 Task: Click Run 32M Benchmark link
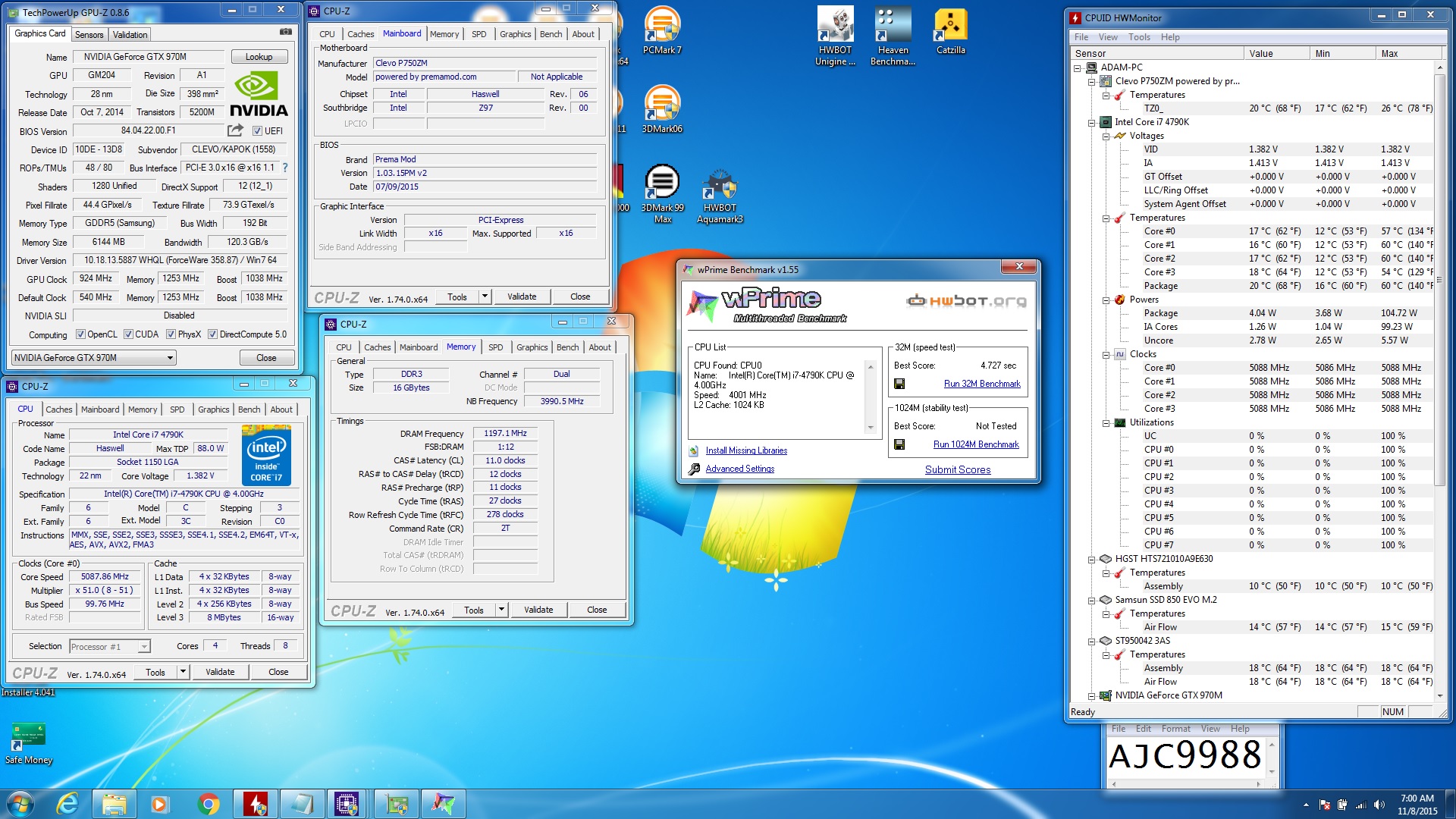[982, 384]
